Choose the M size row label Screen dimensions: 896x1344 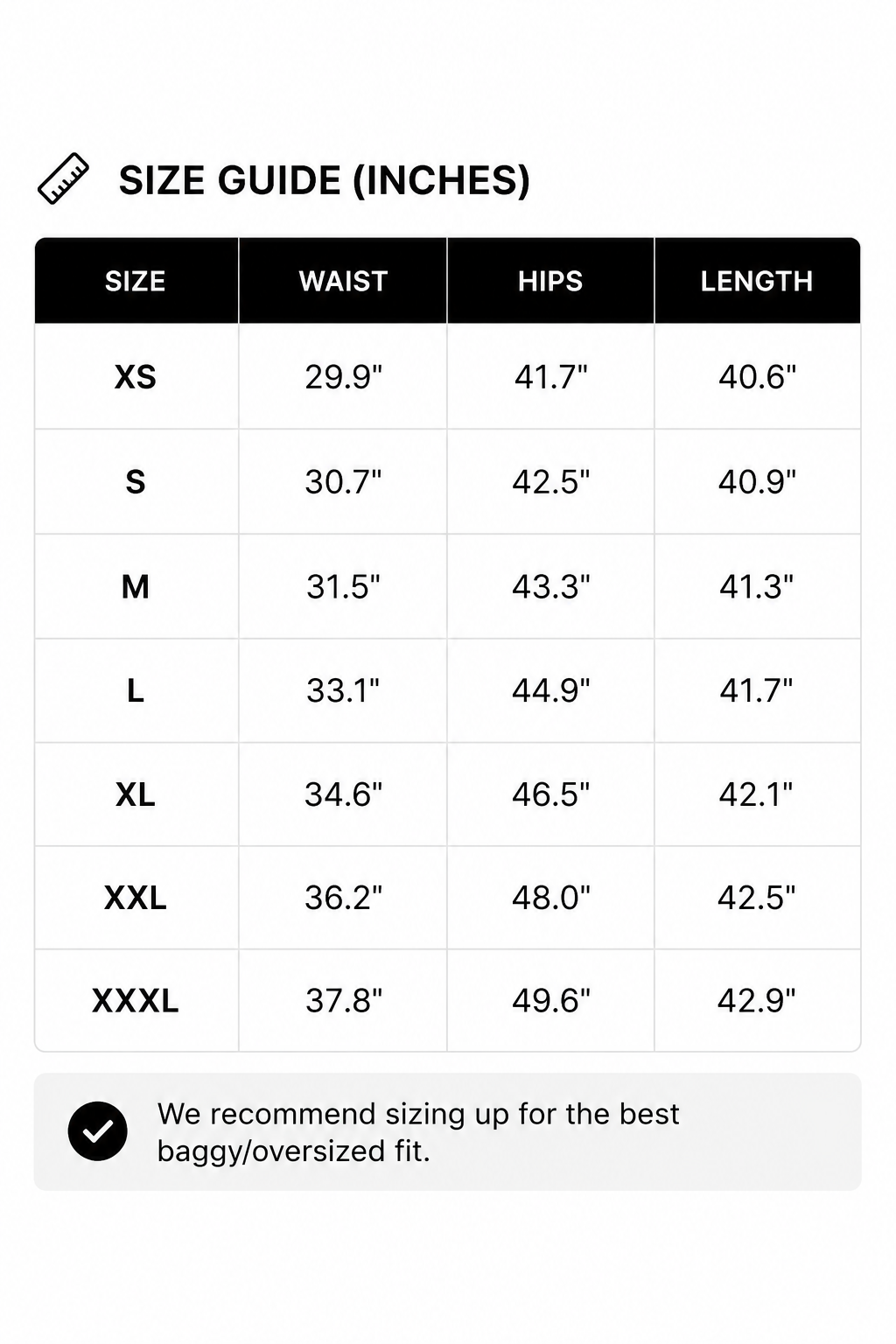(136, 586)
